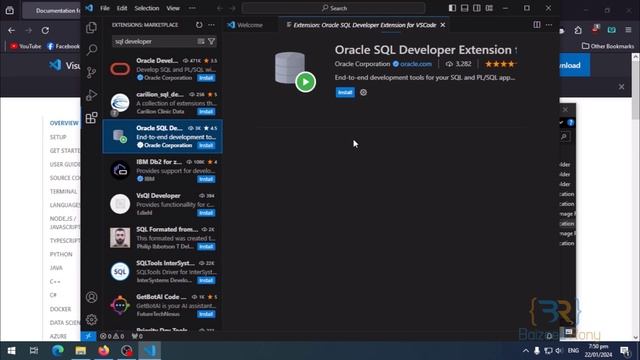Toggle the bottom panel layout
Viewport: 640px width, 360px height.
pos(464,8)
